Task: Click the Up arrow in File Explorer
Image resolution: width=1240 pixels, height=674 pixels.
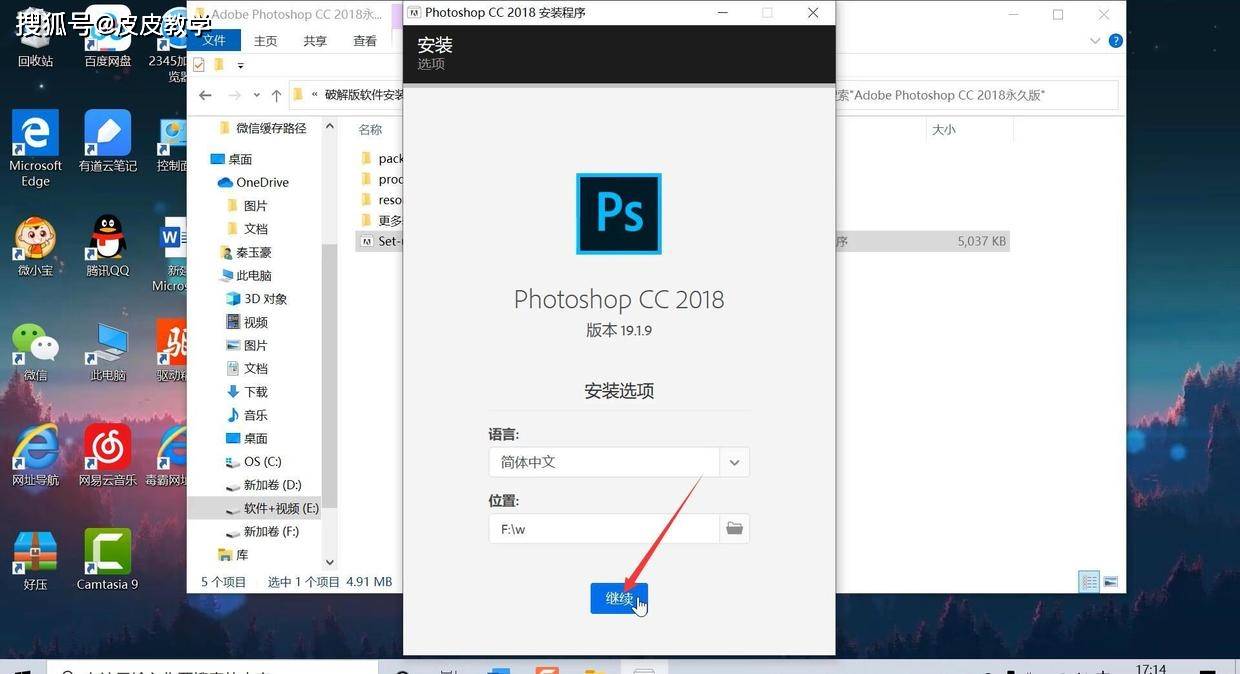Action: click(276, 95)
